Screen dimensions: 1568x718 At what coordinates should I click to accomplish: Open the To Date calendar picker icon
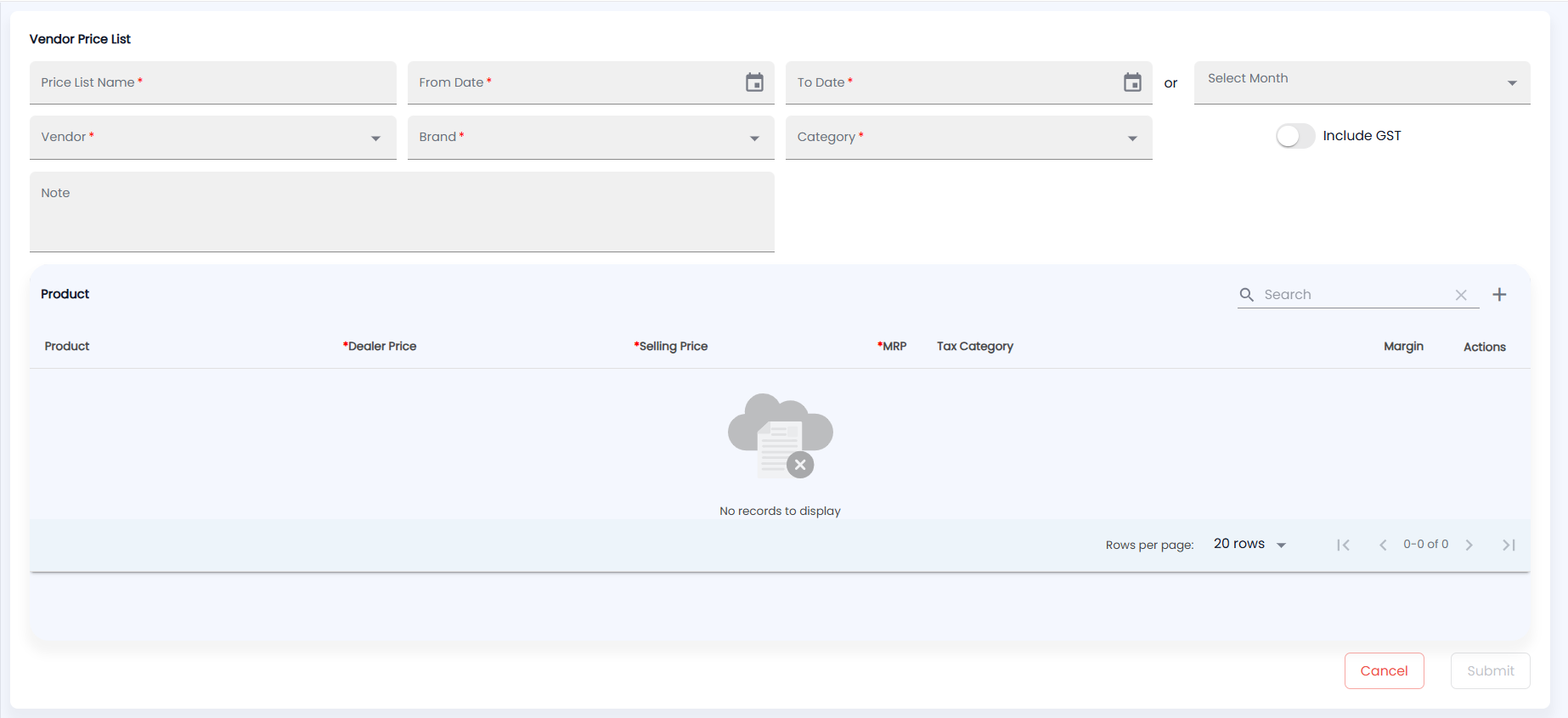tap(1132, 82)
